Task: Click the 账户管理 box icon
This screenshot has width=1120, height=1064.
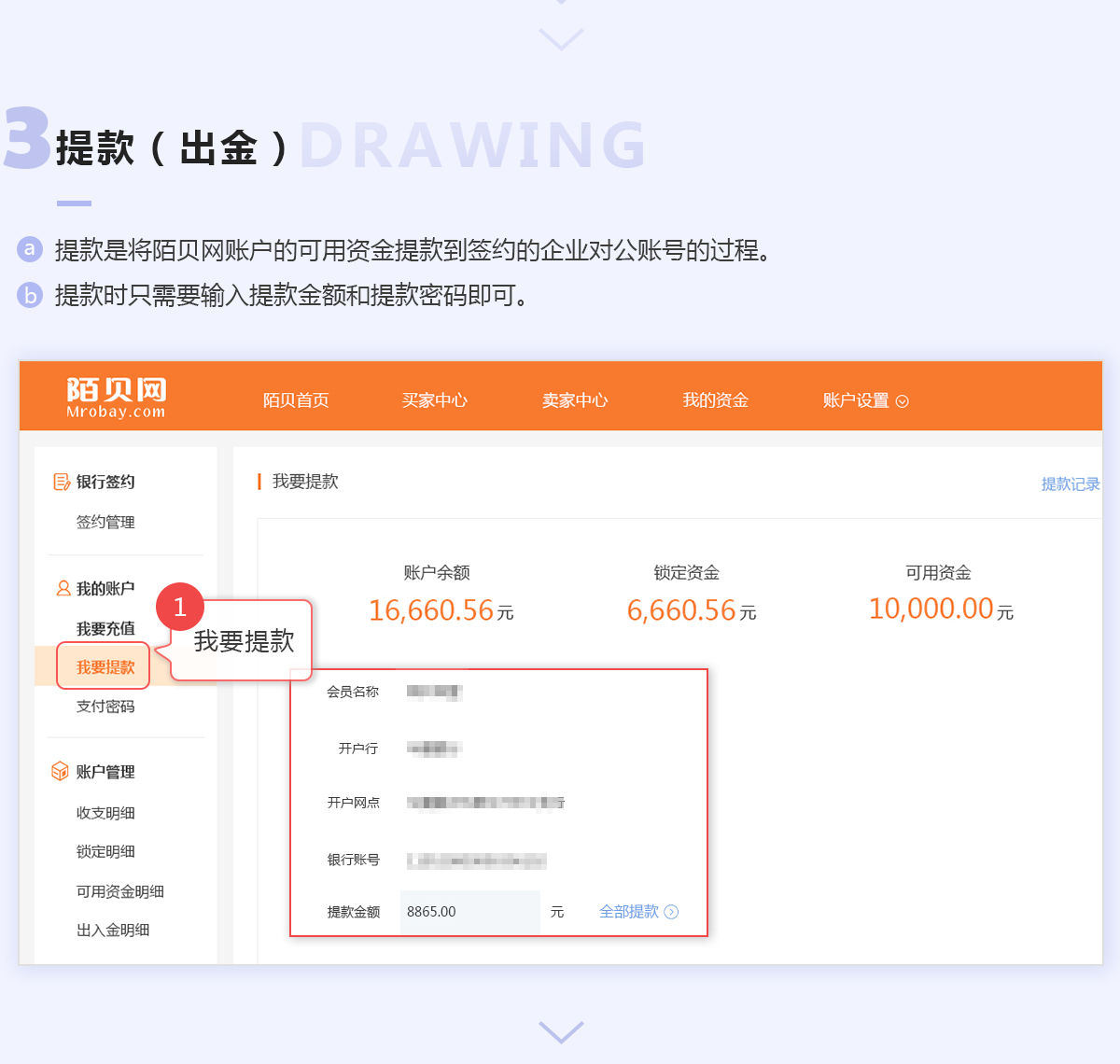Action: 60,771
